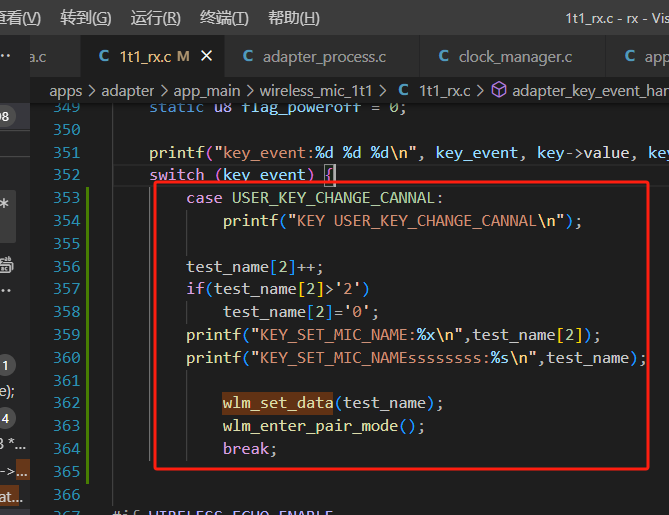Click the opening brace after switch (key_event)
The height and width of the screenshot is (515, 669).
tap(329, 175)
